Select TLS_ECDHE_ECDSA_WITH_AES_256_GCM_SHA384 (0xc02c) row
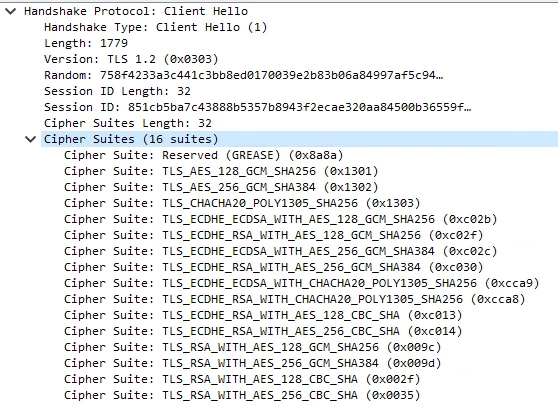This screenshot has height=406, width=558. (x=280, y=251)
